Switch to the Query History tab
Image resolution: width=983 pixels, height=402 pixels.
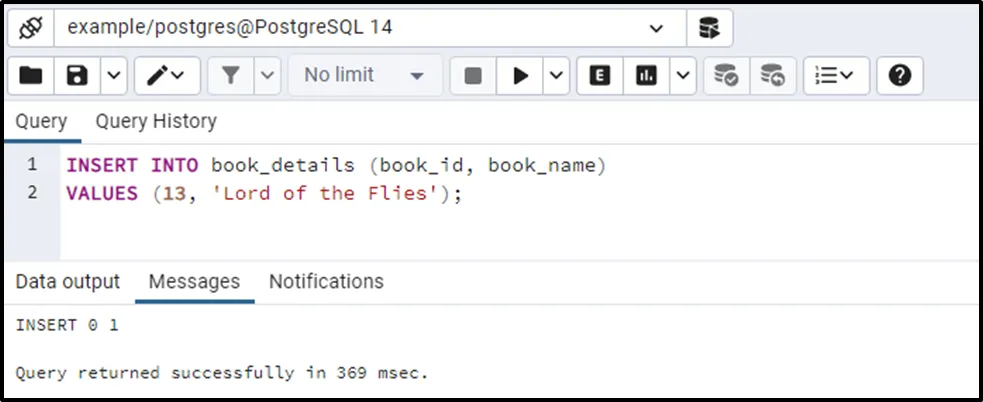156,122
